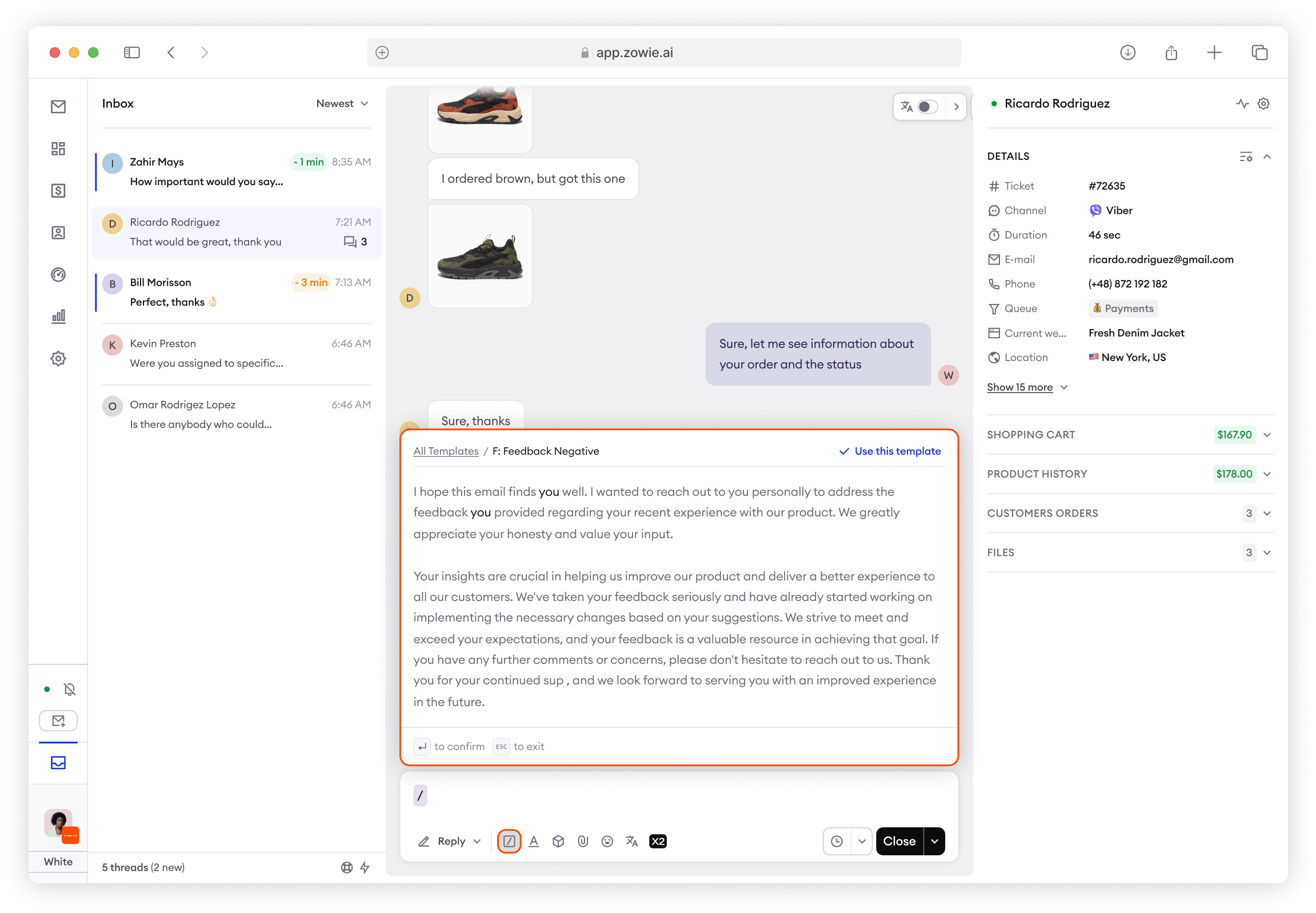
Task: Click the muted notifications bell icon
Action: [70, 690]
